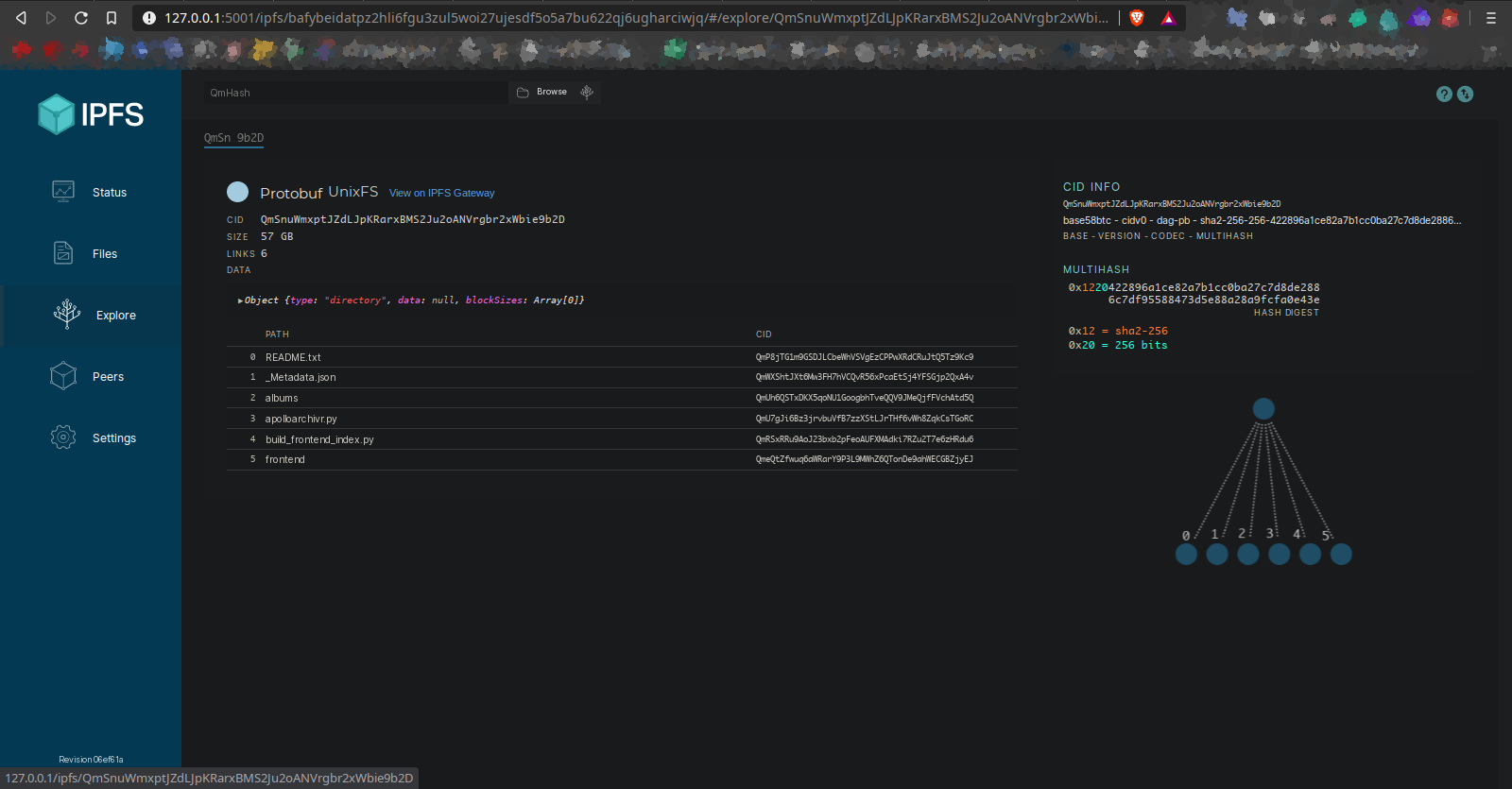Click graph child node 0
The height and width of the screenshot is (789, 1512).
tap(1186, 555)
